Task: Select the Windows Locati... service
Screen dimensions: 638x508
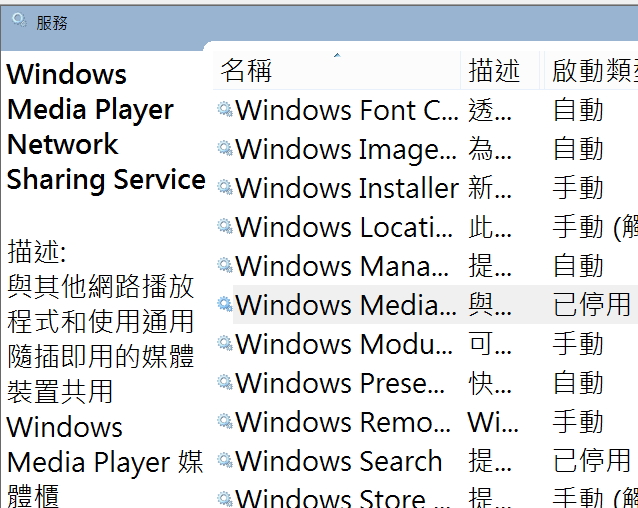Action: 344,227
